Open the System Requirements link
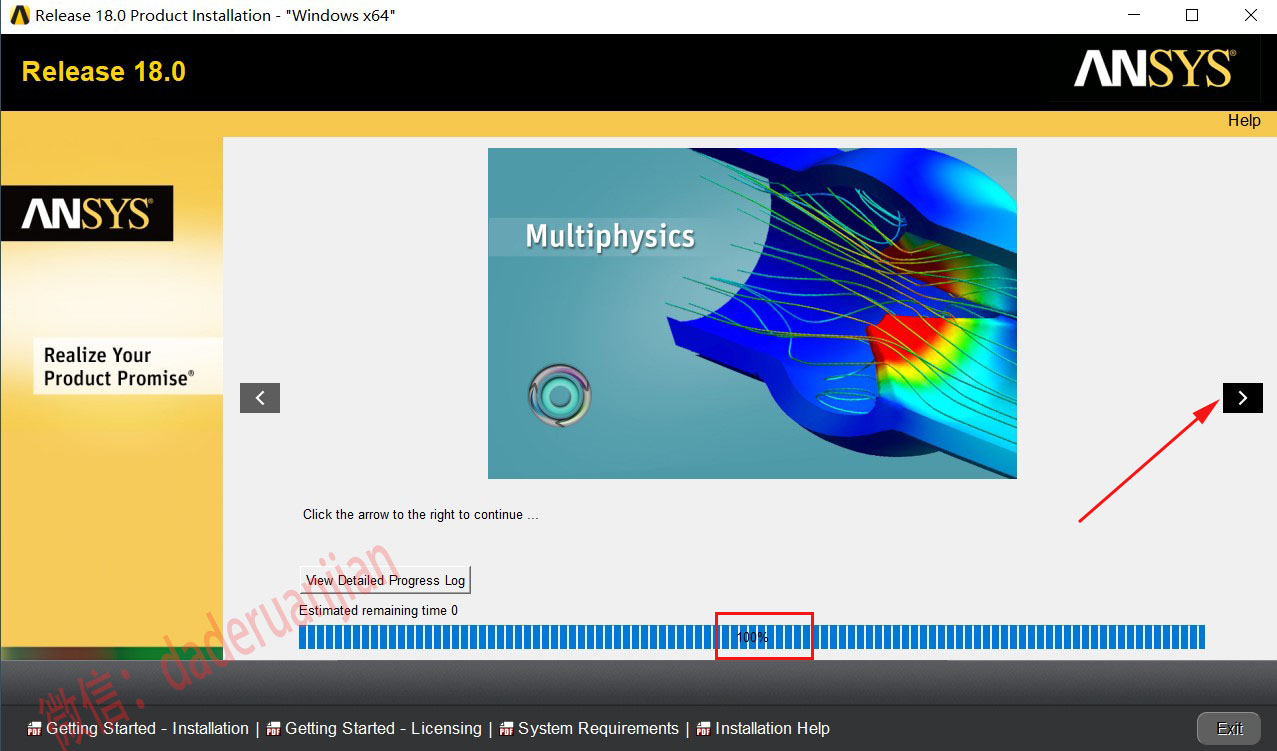Viewport: 1277px width, 751px height. click(x=598, y=729)
